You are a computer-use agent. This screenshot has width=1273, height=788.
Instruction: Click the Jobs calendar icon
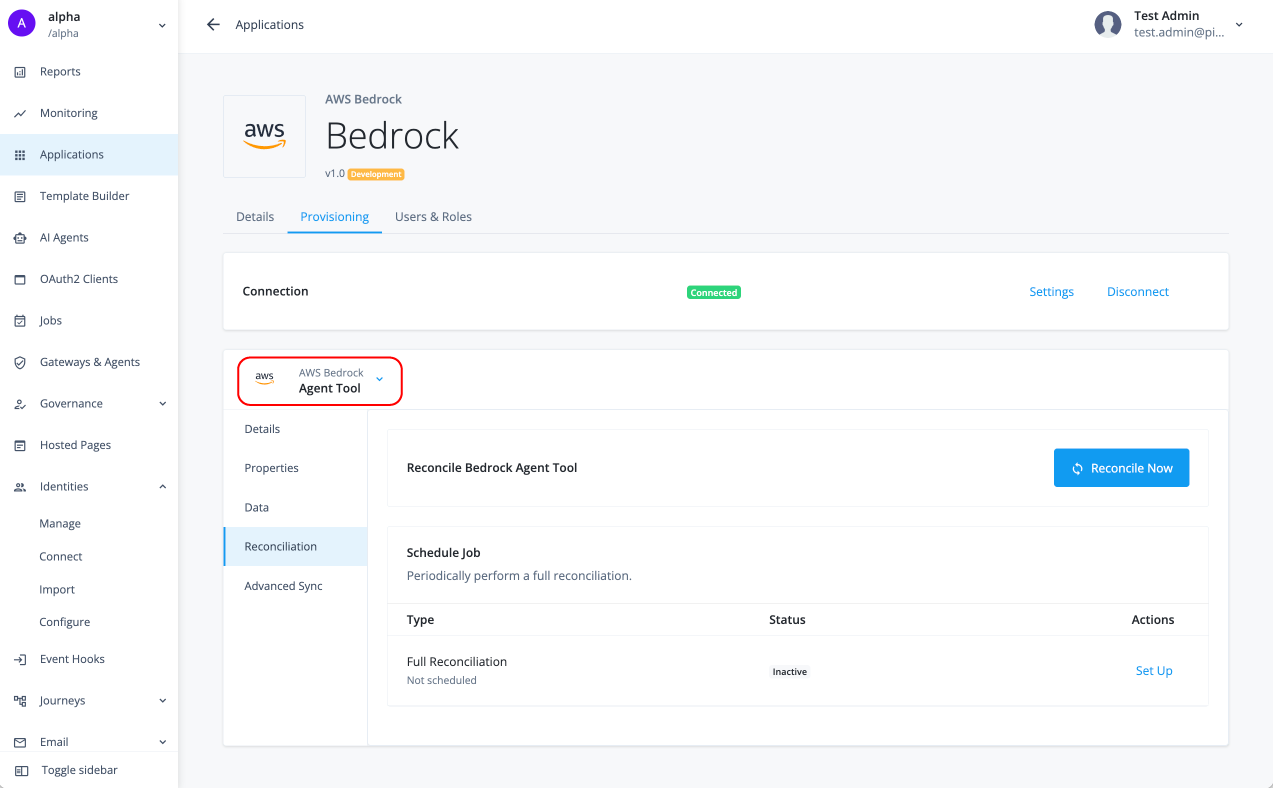pos(20,321)
